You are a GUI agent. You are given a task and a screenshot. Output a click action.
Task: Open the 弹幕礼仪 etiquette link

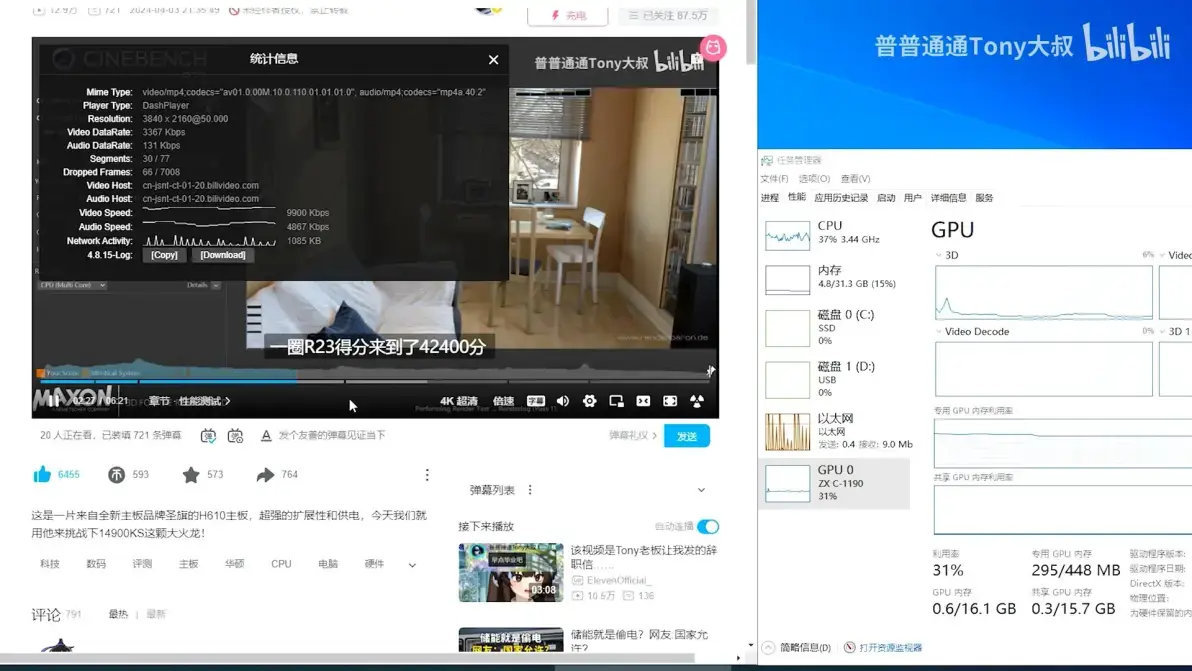point(632,435)
